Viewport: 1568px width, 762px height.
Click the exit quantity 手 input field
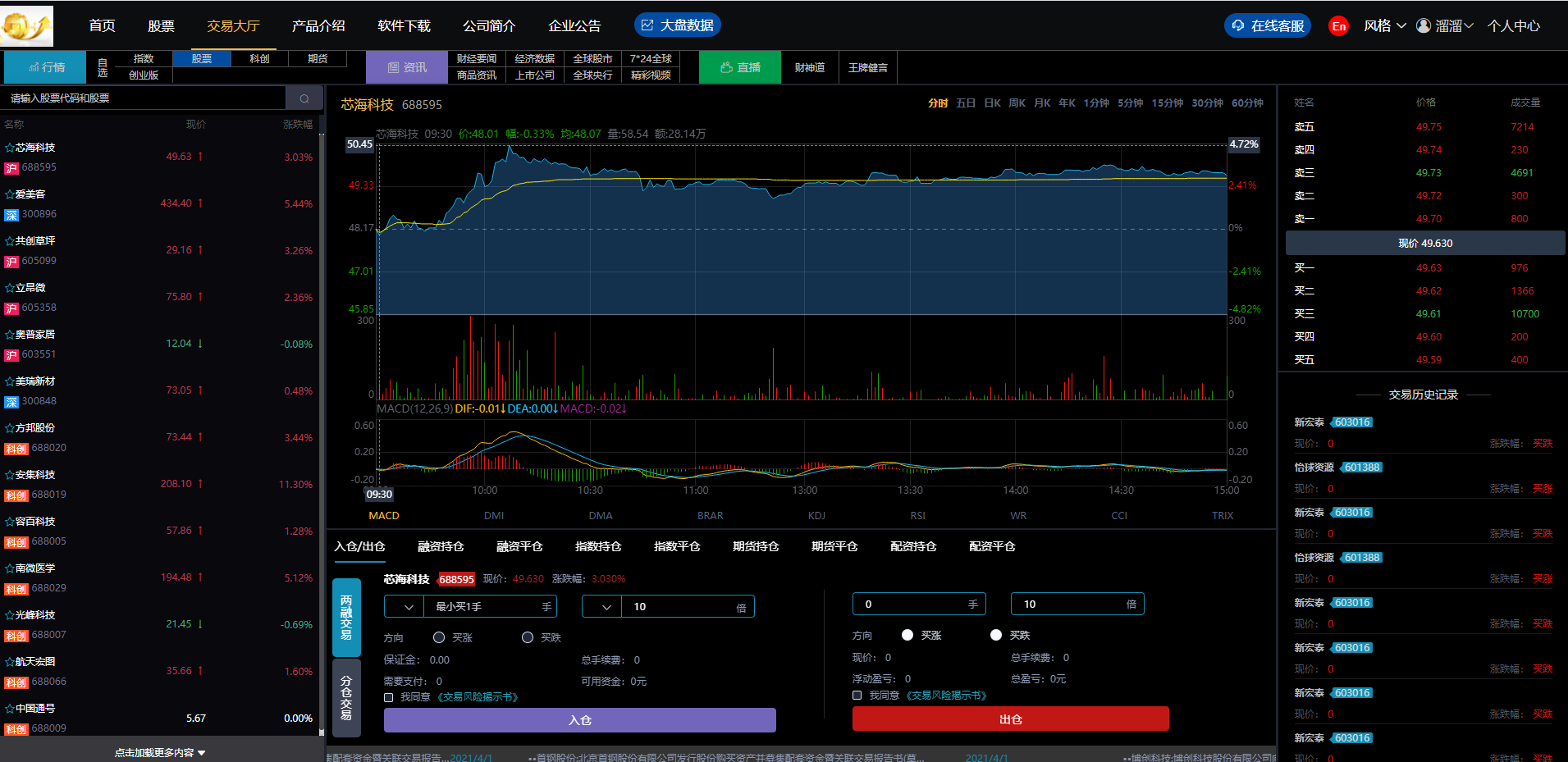(x=919, y=605)
